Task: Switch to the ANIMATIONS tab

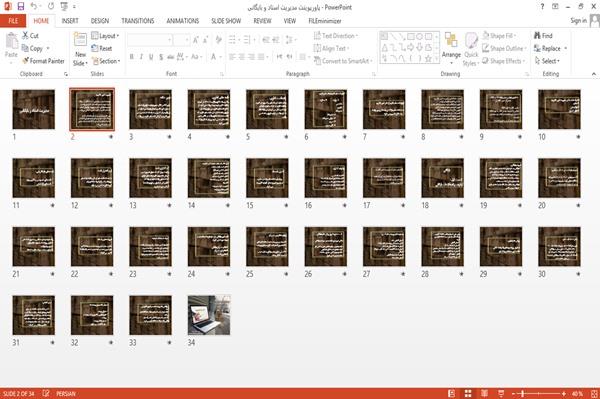Action: (x=183, y=21)
